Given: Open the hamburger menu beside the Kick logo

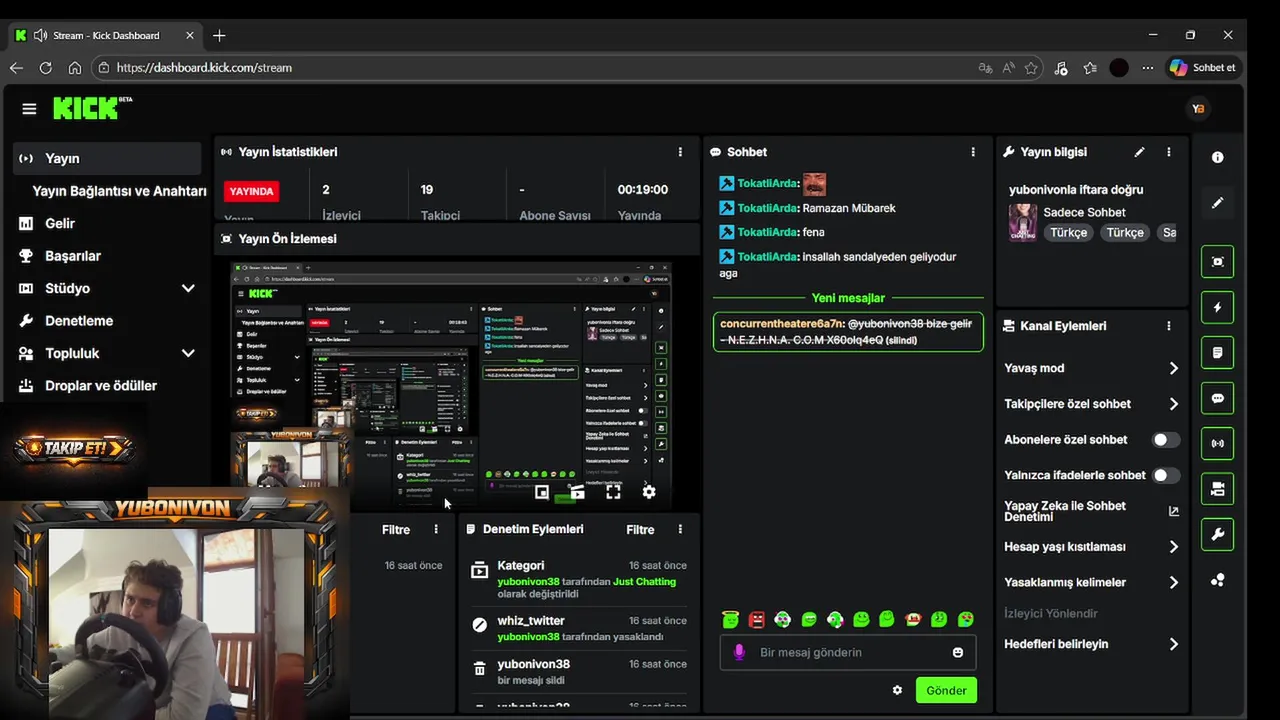Looking at the screenshot, I should 29,108.
